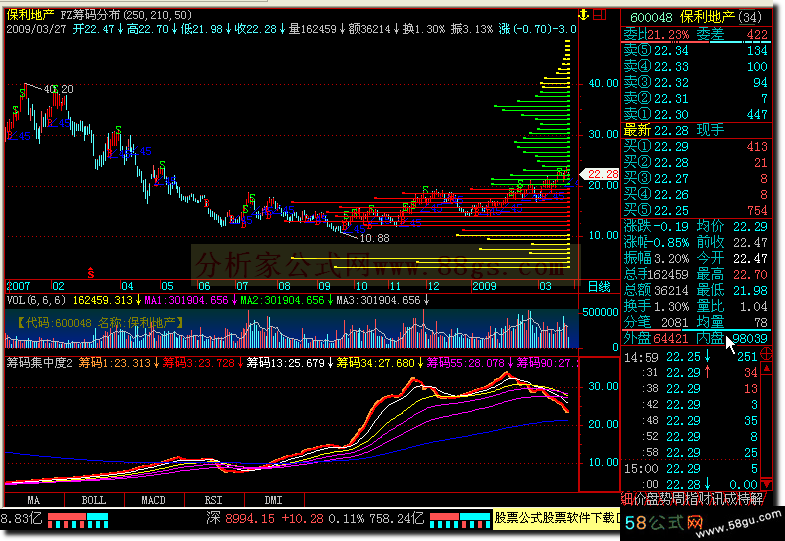Switch to the MA indicator tab

(x=34, y=500)
